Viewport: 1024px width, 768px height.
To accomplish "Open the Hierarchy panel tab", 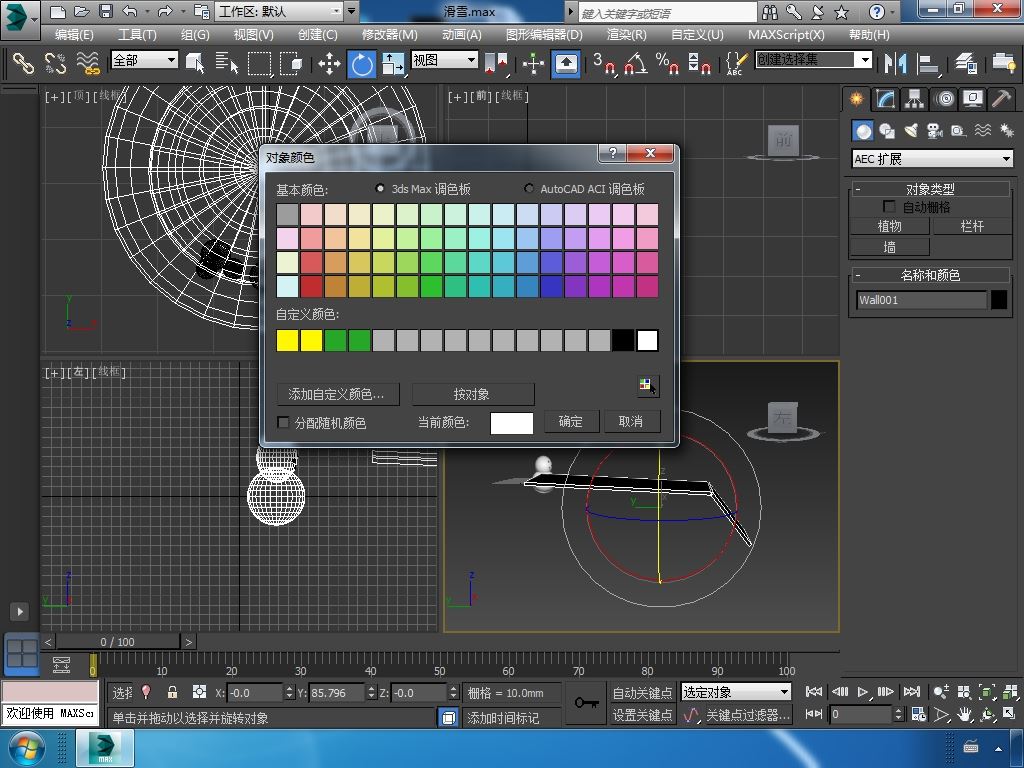I will pyautogui.click(x=914, y=99).
